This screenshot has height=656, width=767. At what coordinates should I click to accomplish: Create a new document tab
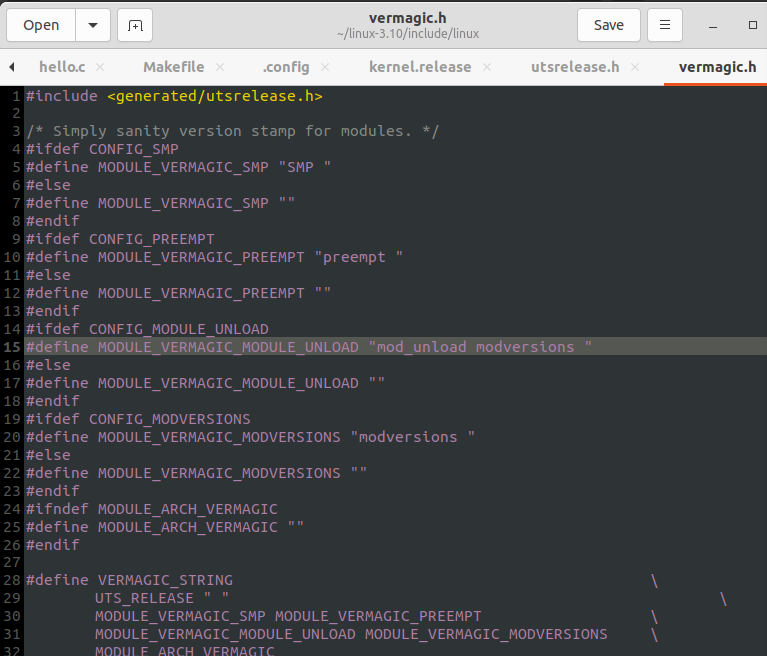pos(135,25)
